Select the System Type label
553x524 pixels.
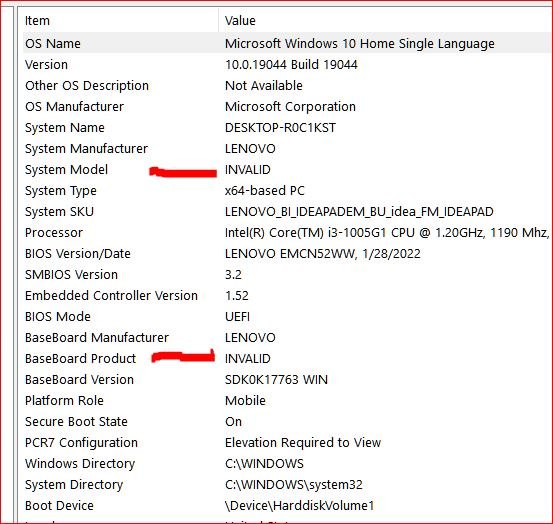pyautogui.click(x=61, y=191)
